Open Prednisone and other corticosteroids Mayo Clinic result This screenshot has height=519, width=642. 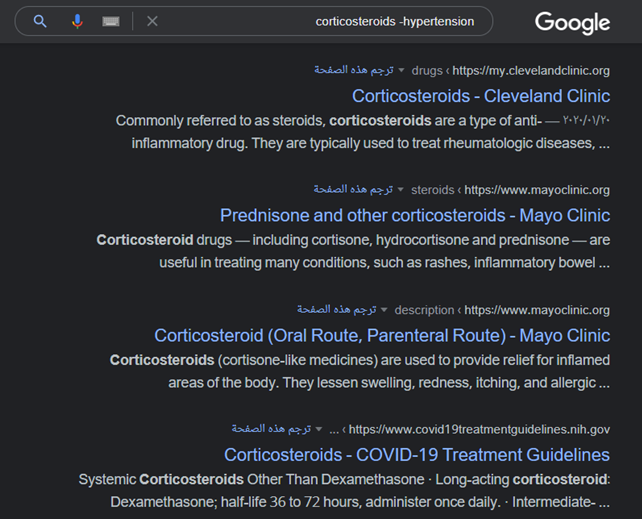(x=414, y=215)
